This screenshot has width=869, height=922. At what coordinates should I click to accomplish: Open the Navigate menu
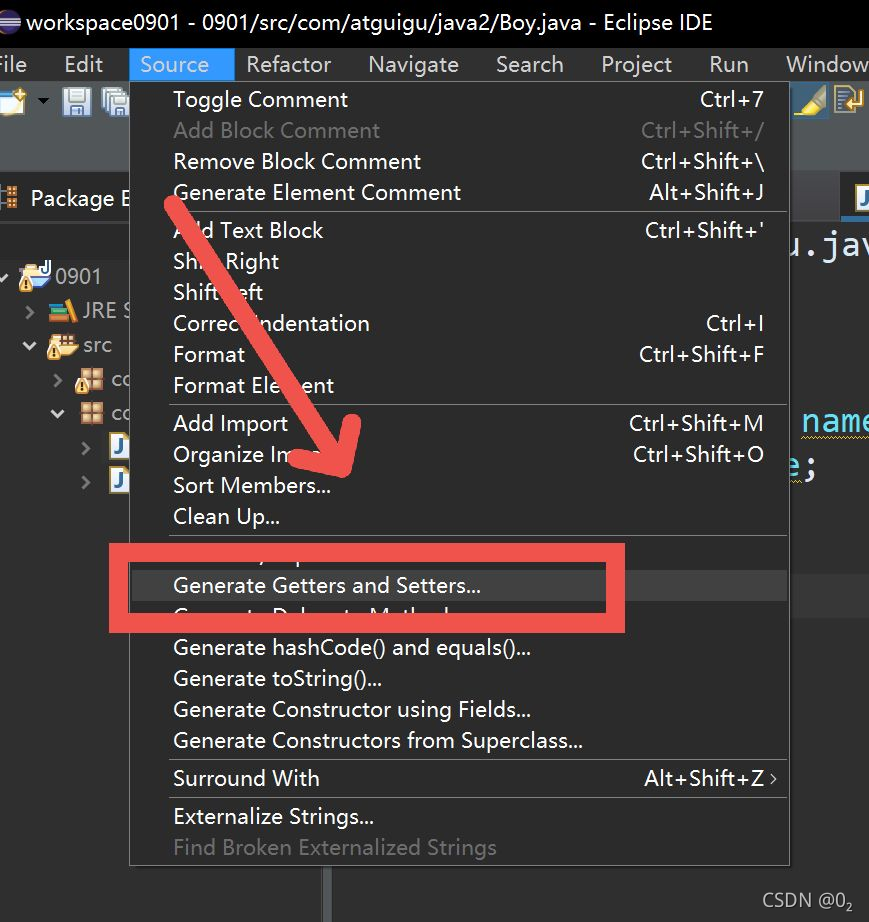click(412, 64)
